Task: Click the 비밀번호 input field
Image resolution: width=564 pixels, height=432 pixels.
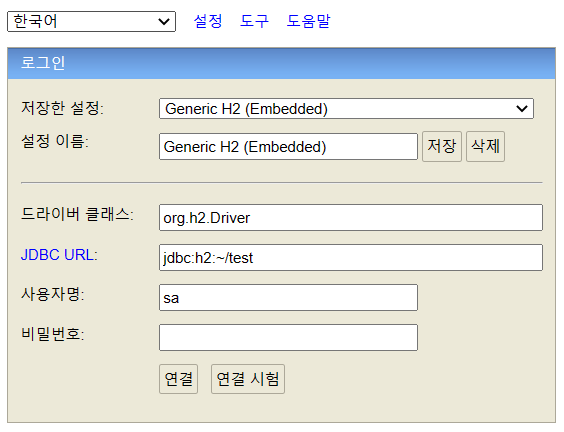Action: 288,337
